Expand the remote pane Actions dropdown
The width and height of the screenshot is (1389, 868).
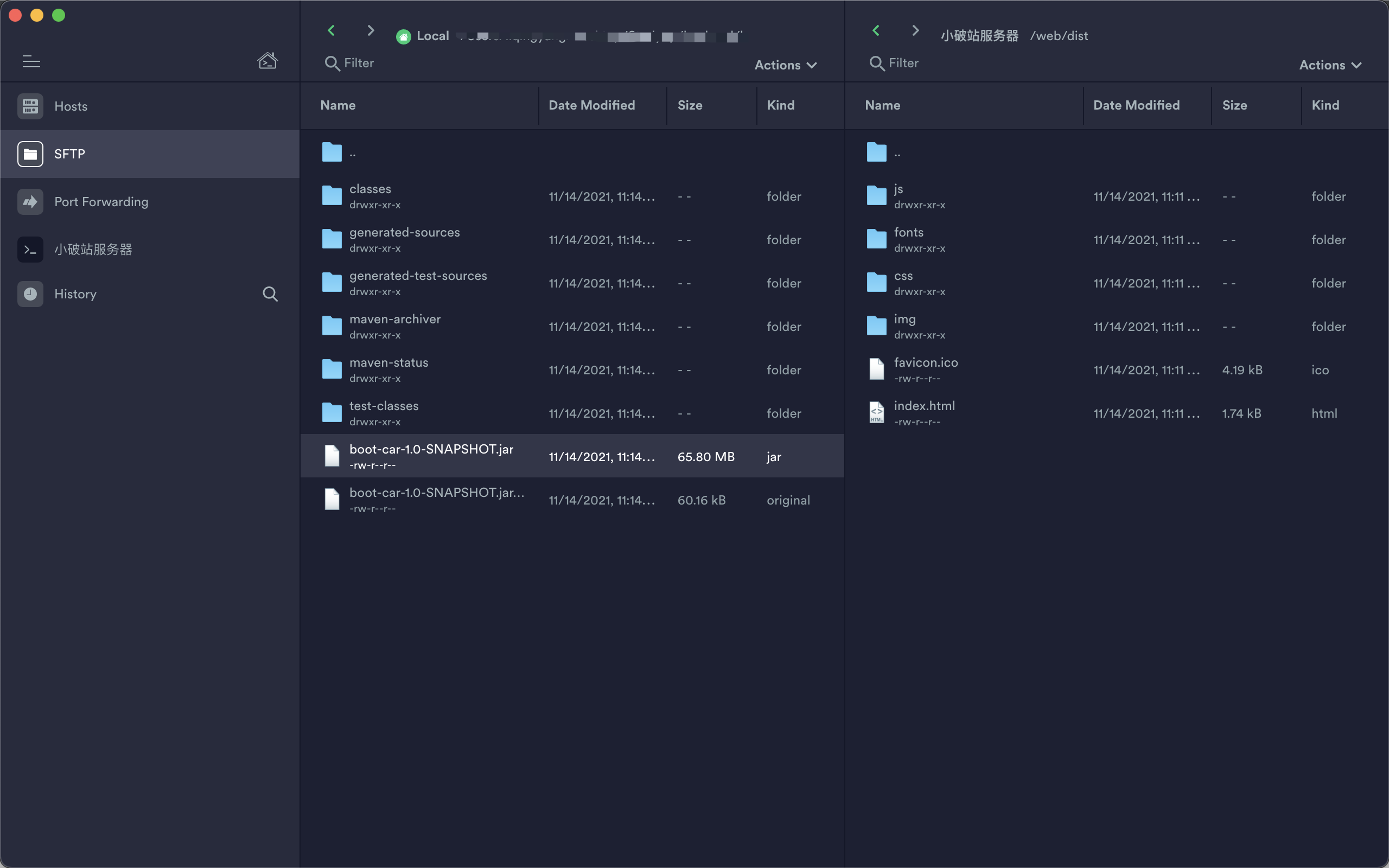[1329, 65]
